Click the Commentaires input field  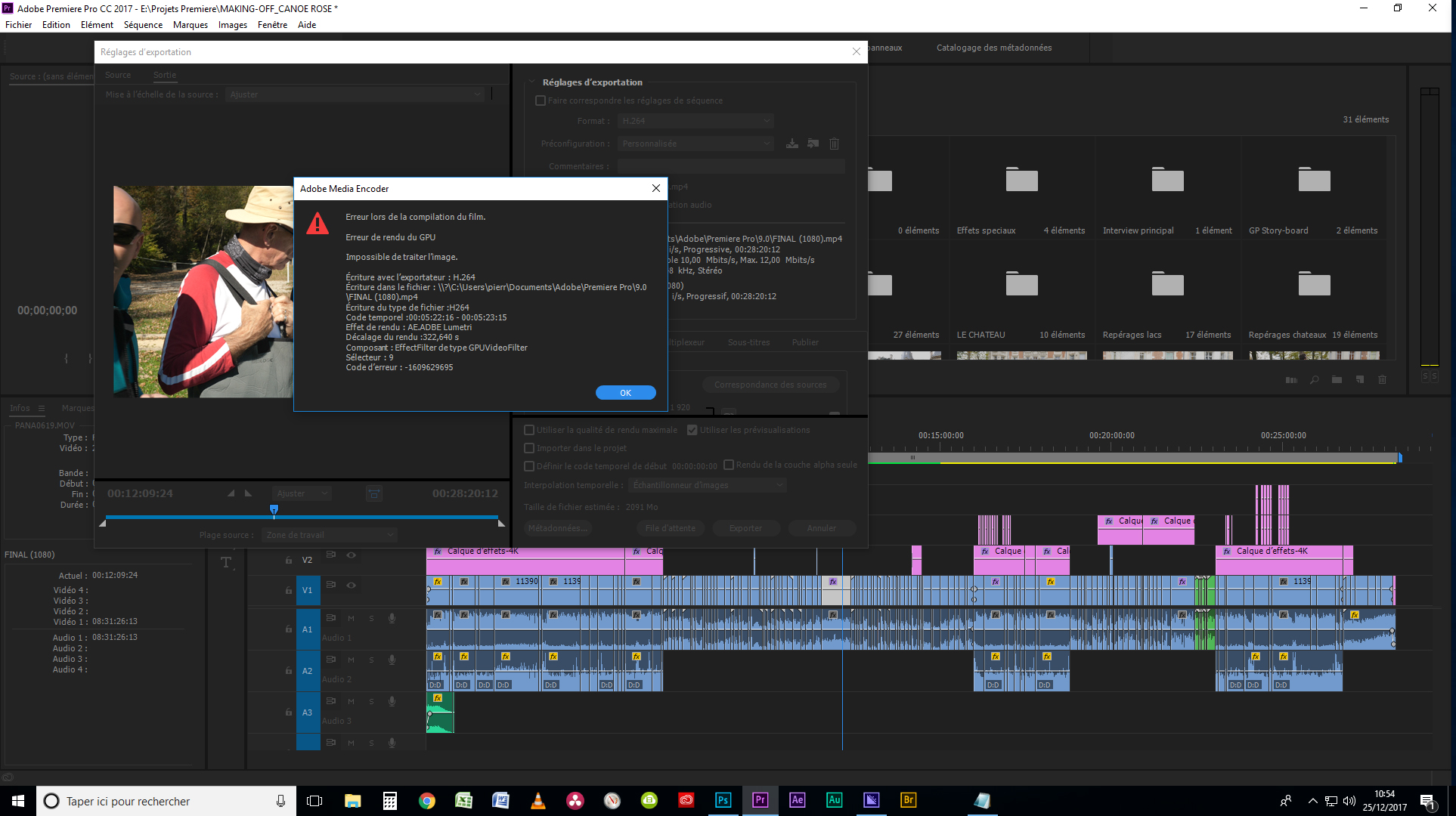pyautogui.click(x=731, y=166)
